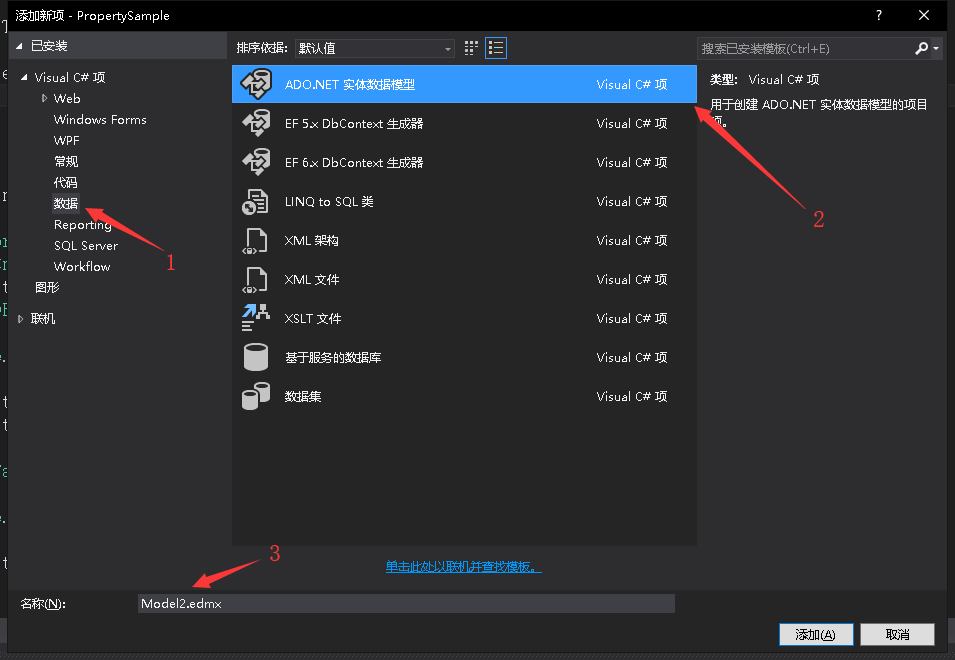Click the 添加(A) button
The width and height of the screenshot is (955, 660).
pyautogui.click(x=816, y=634)
